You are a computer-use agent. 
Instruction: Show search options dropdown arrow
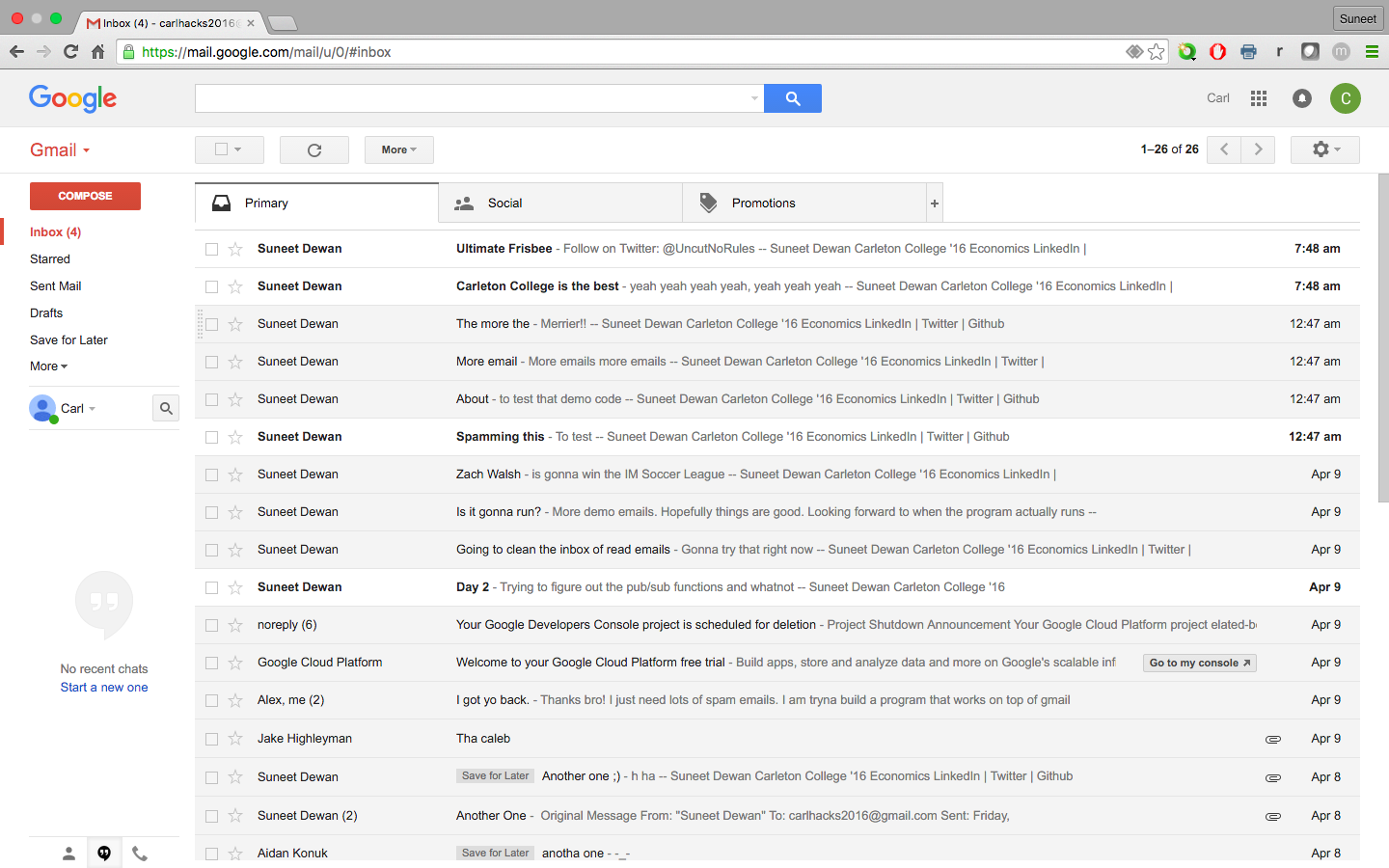coord(754,98)
